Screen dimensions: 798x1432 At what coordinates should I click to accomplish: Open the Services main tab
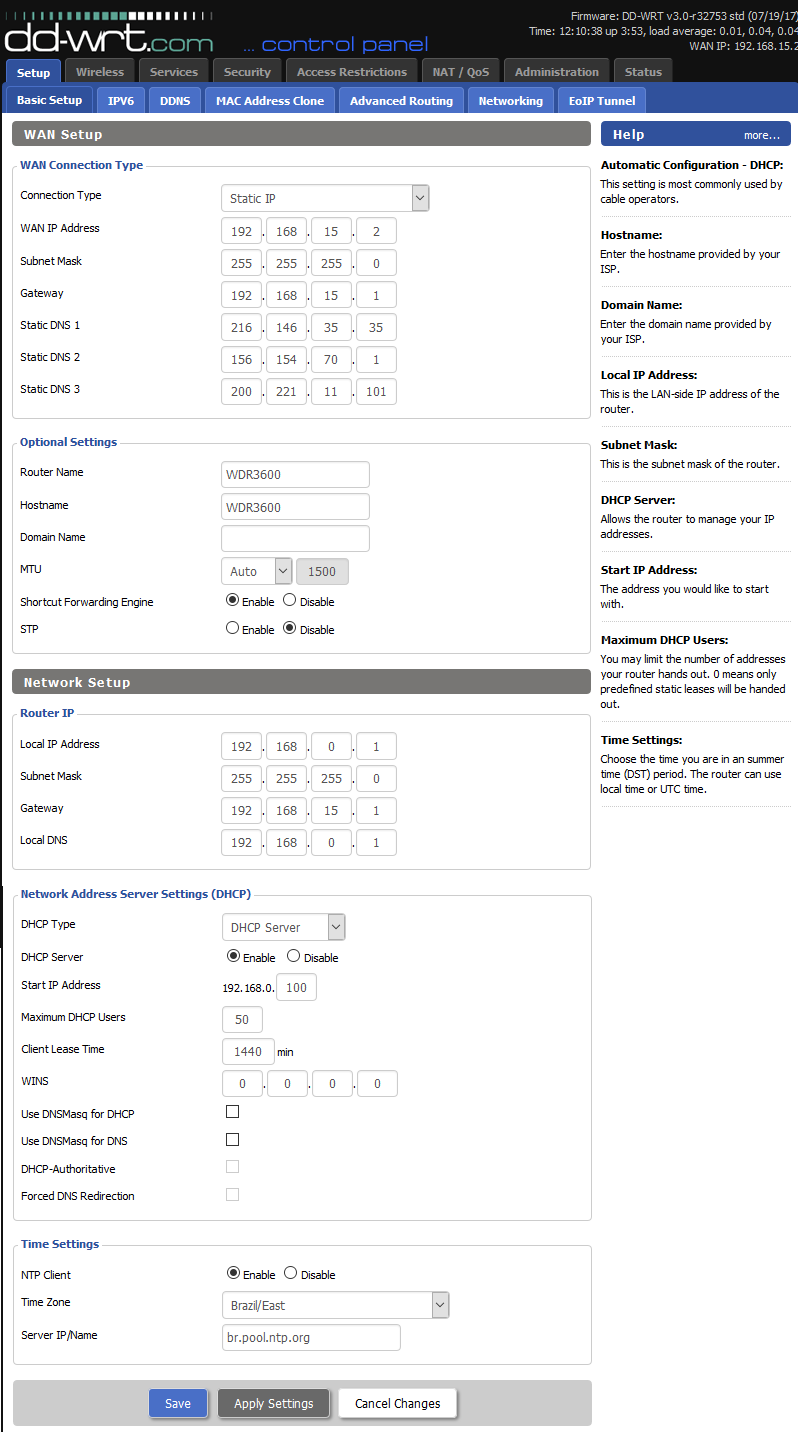[x=174, y=72]
